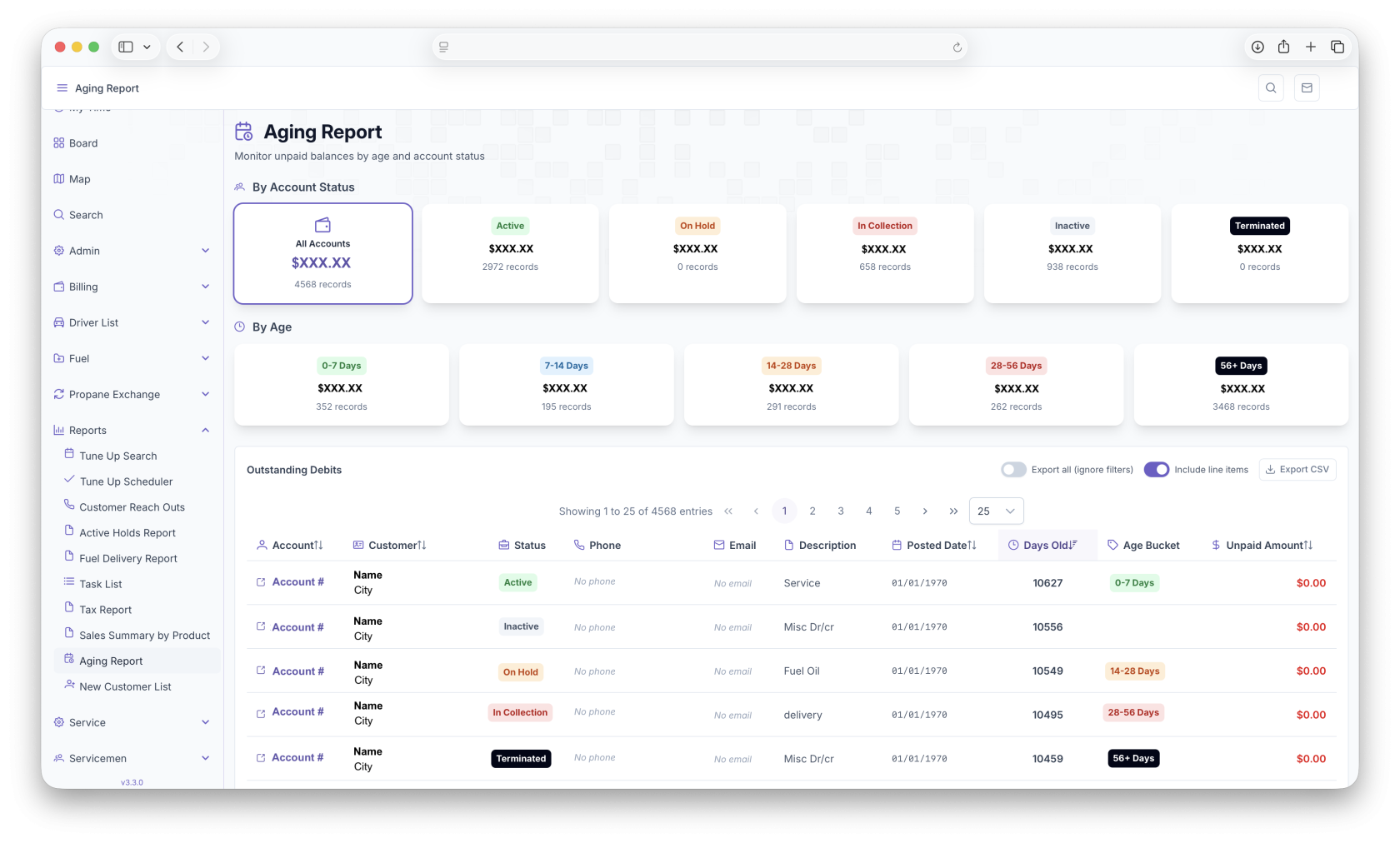Click the search icon in the top header

point(1270,88)
